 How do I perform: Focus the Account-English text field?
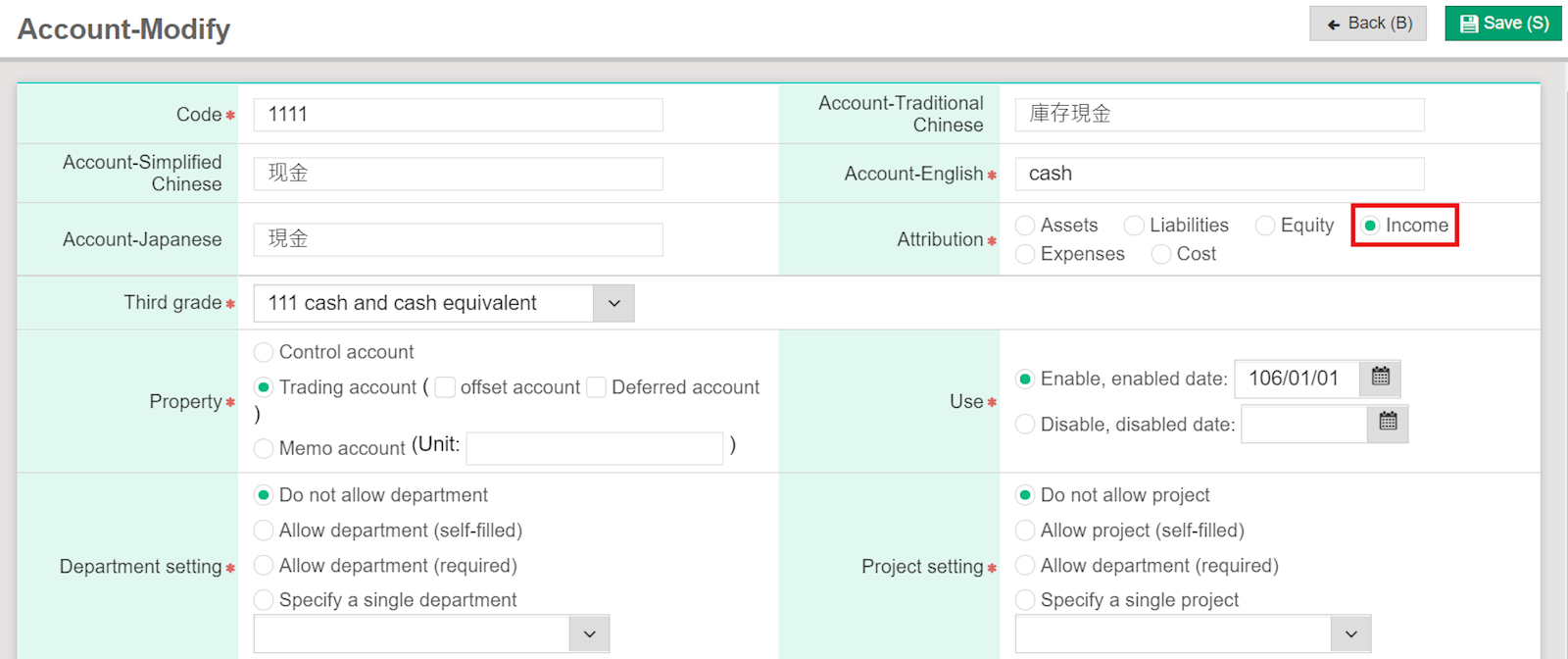click(1219, 174)
